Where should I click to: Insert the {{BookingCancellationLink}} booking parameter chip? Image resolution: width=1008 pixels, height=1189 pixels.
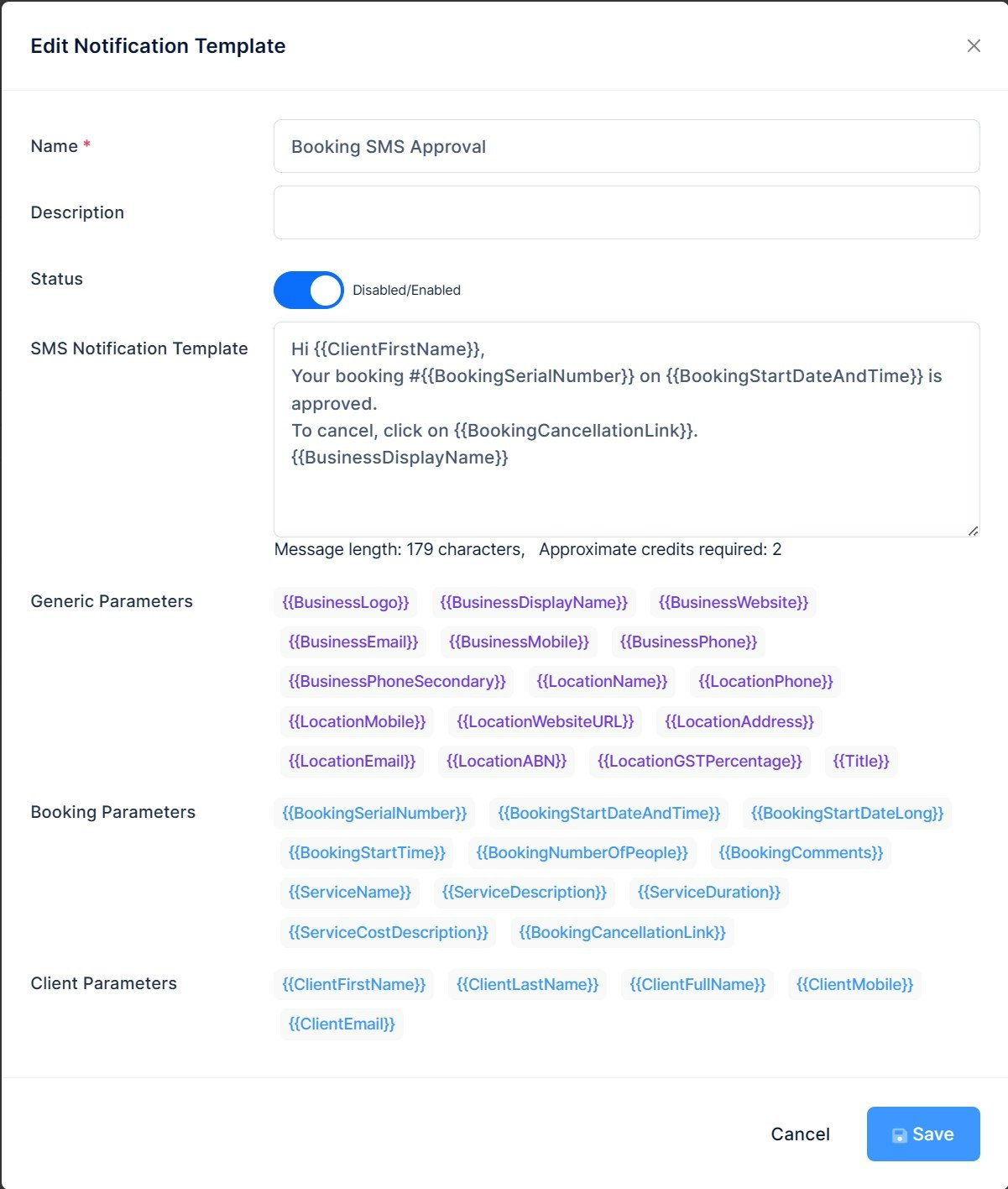(622, 932)
